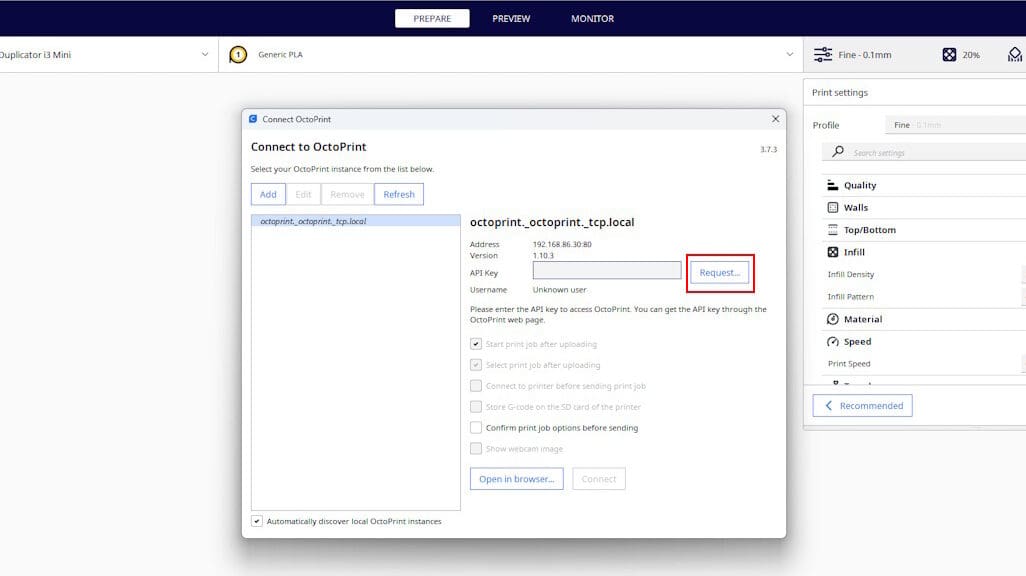Select the Print Speed setting
Screen dimensions: 1026x576
coord(849,364)
